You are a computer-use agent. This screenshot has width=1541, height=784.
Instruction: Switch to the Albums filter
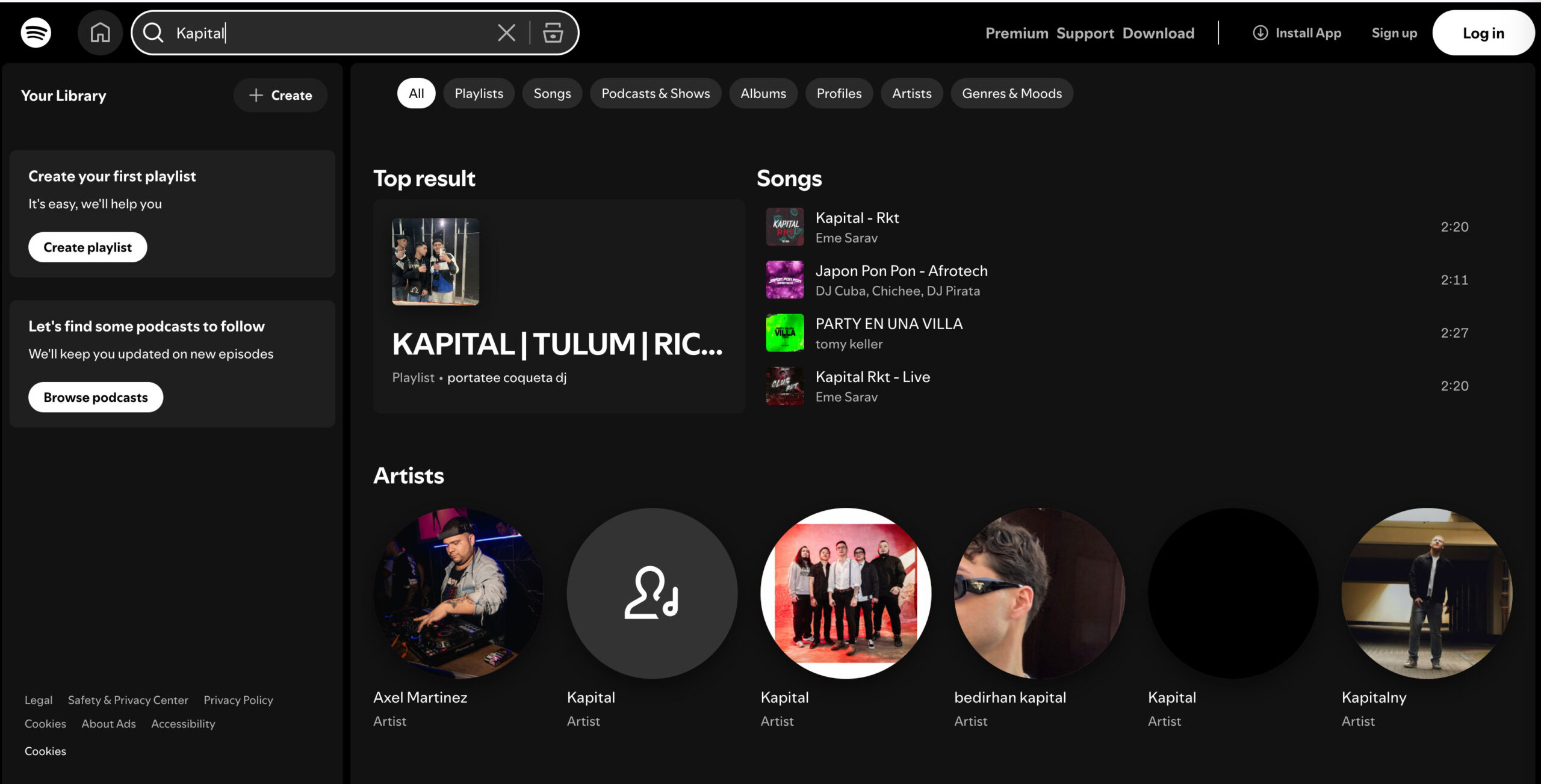[763, 93]
